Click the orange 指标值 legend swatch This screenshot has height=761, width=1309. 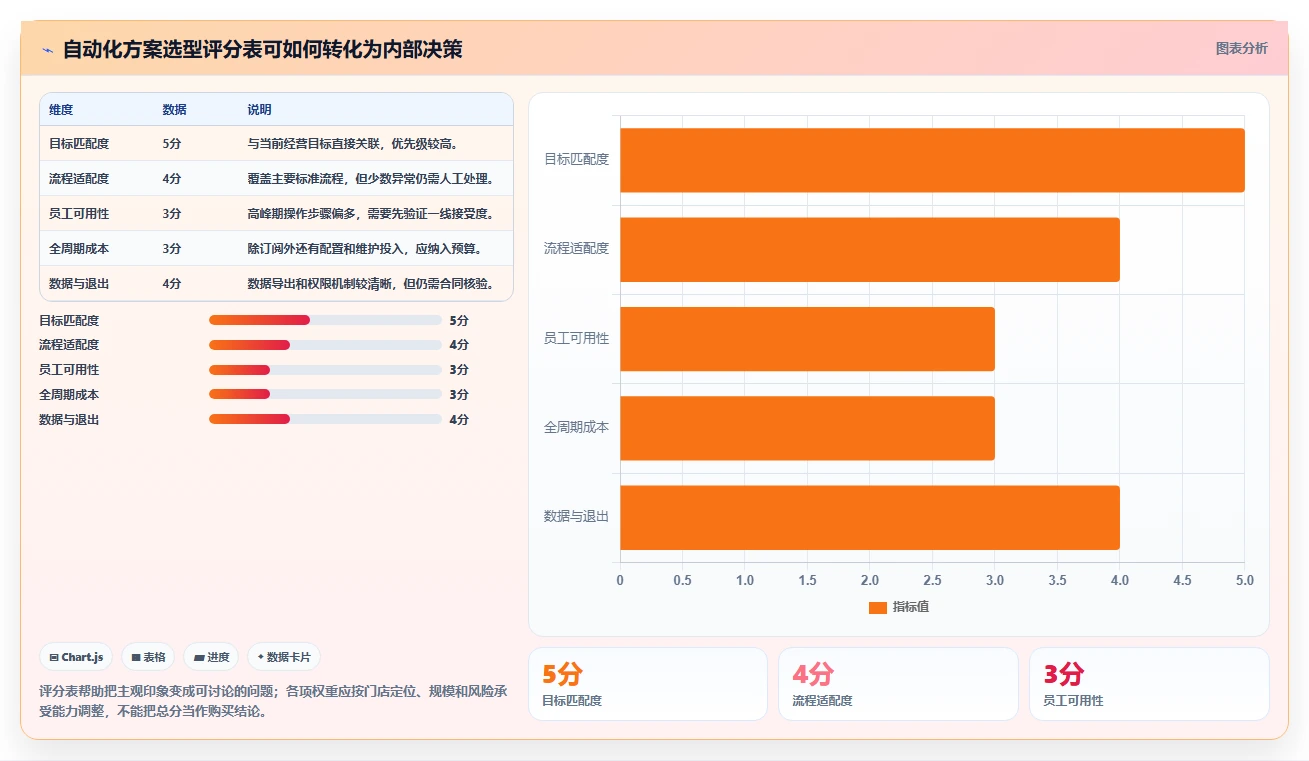click(x=877, y=607)
